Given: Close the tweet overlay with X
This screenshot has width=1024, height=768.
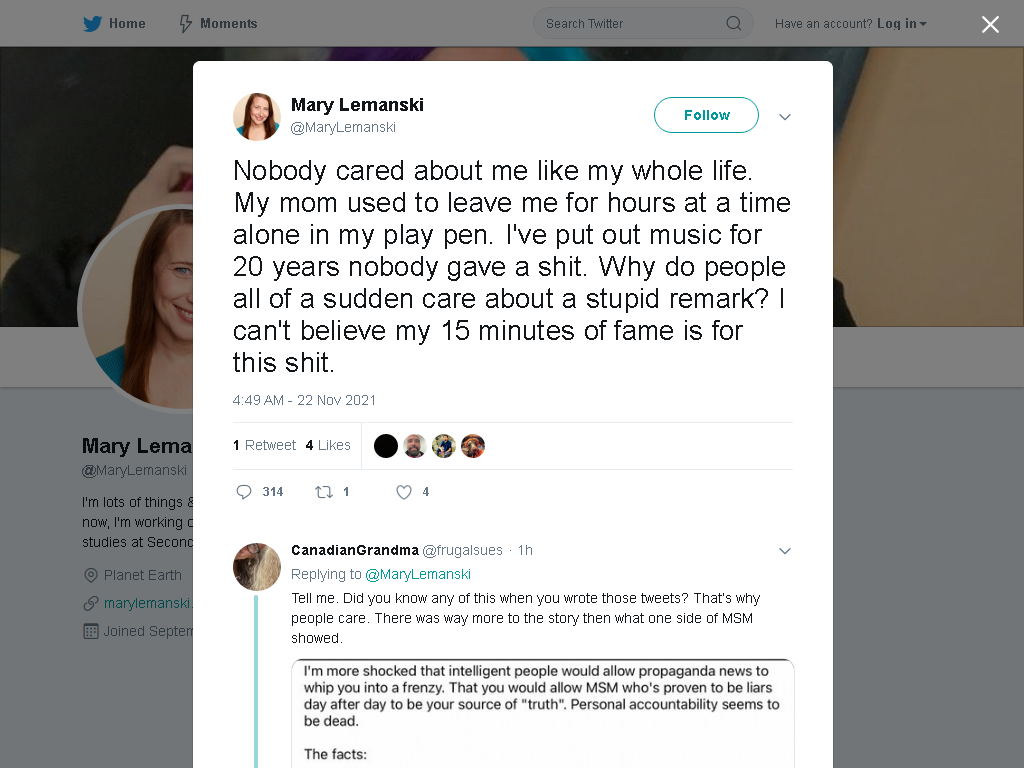Looking at the screenshot, I should click(x=990, y=24).
